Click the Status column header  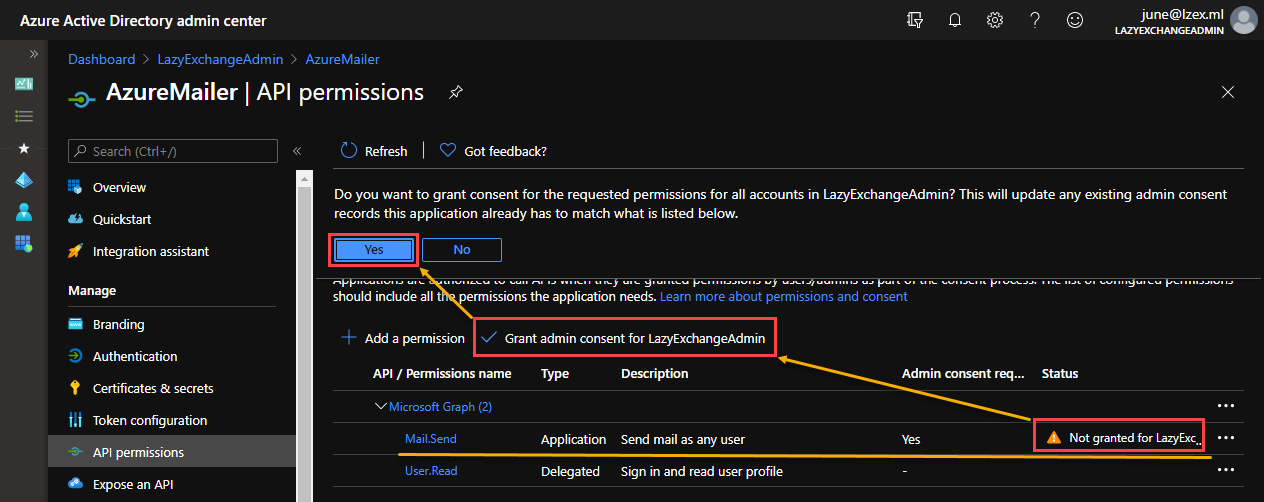pyautogui.click(x=1060, y=374)
